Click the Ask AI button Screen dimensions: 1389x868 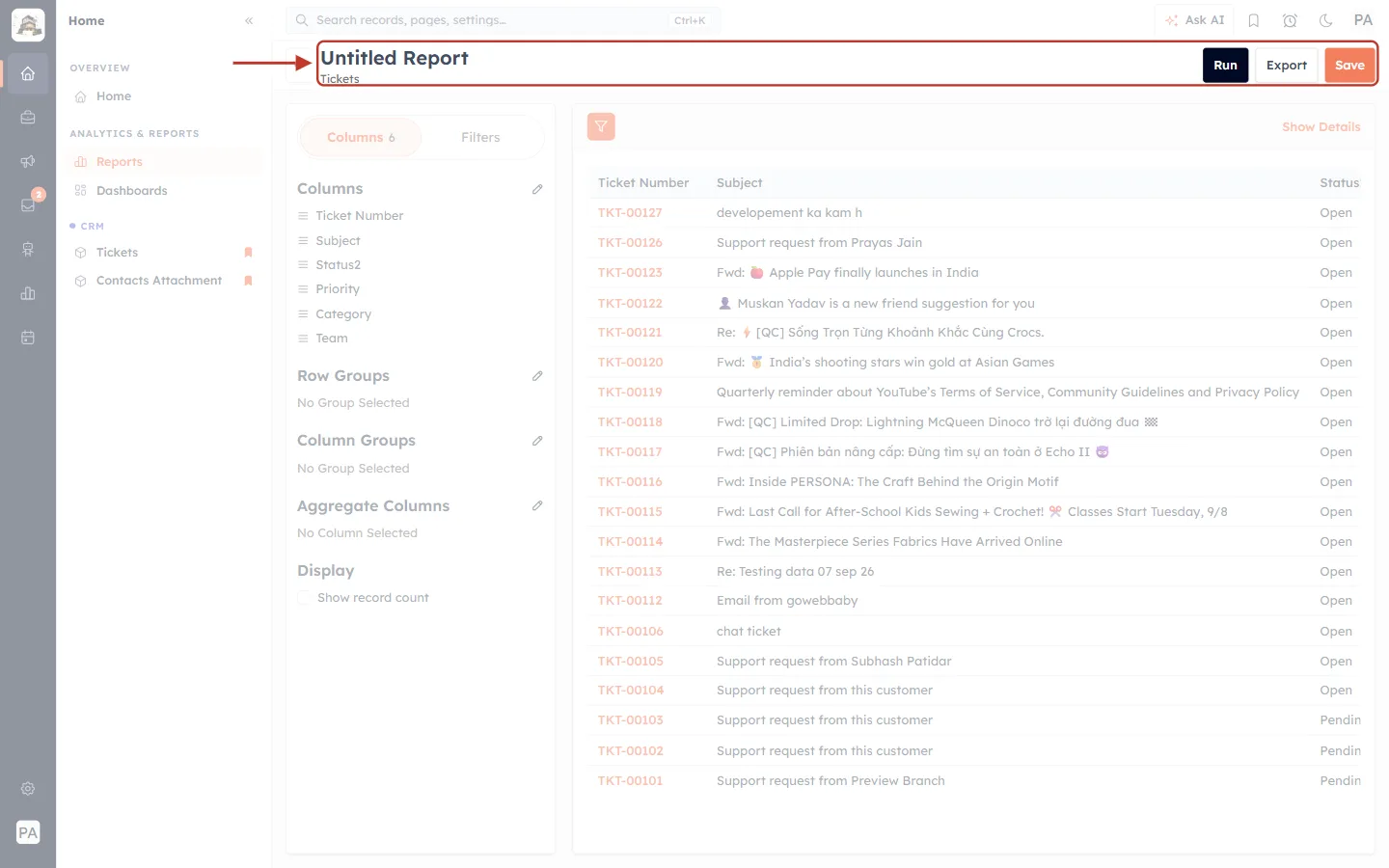[1194, 20]
